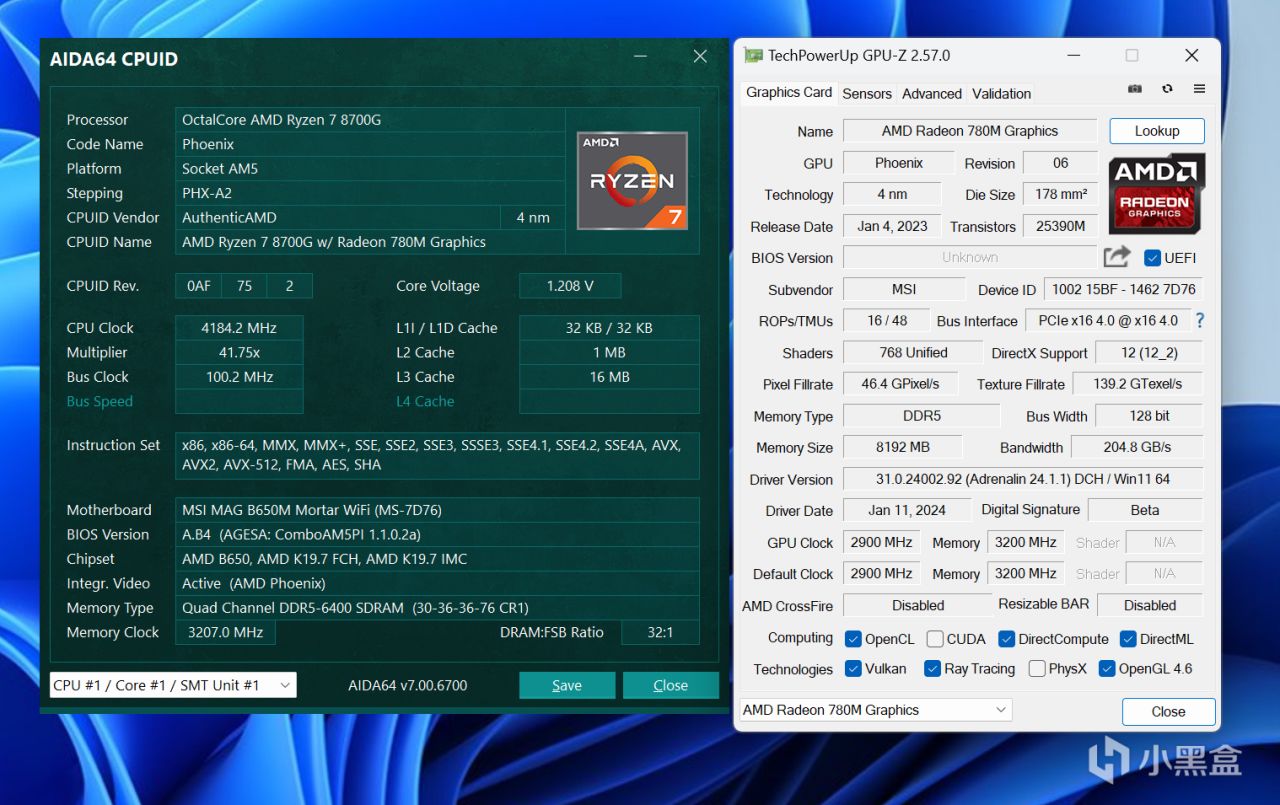Switch to the Validation tab

[x=1001, y=93]
